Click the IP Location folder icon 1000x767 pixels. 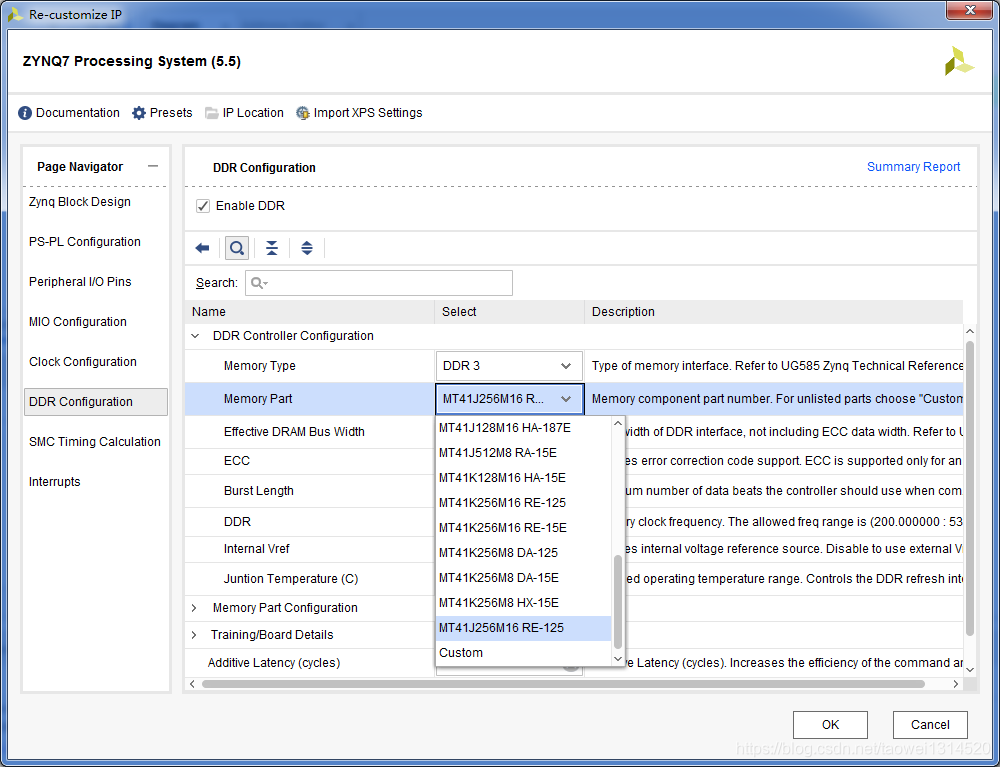pyautogui.click(x=212, y=113)
